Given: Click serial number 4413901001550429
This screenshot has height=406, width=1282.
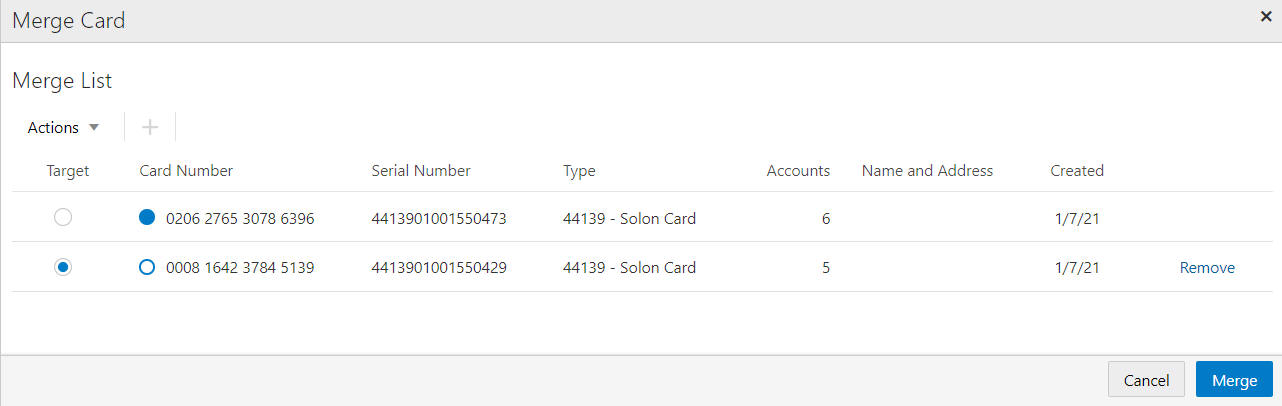Looking at the screenshot, I should click(439, 267).
